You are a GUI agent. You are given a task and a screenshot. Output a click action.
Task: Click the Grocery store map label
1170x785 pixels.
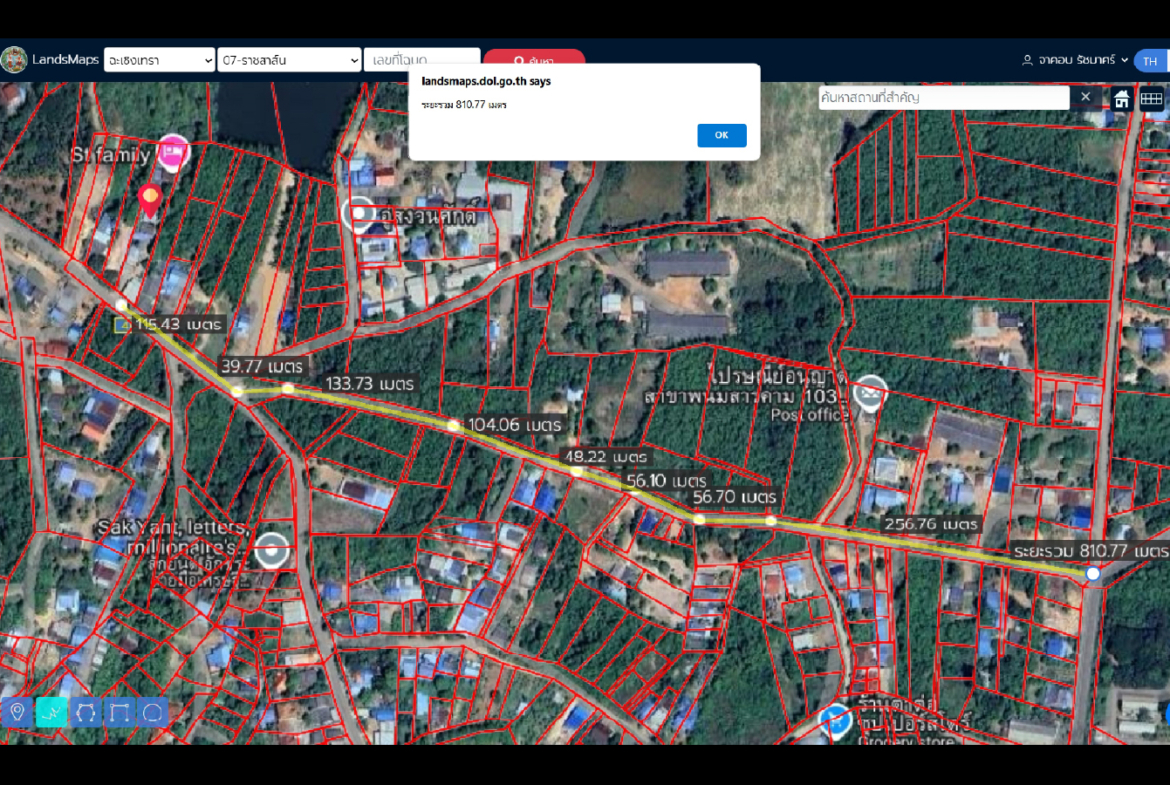[x=906, y=740]
